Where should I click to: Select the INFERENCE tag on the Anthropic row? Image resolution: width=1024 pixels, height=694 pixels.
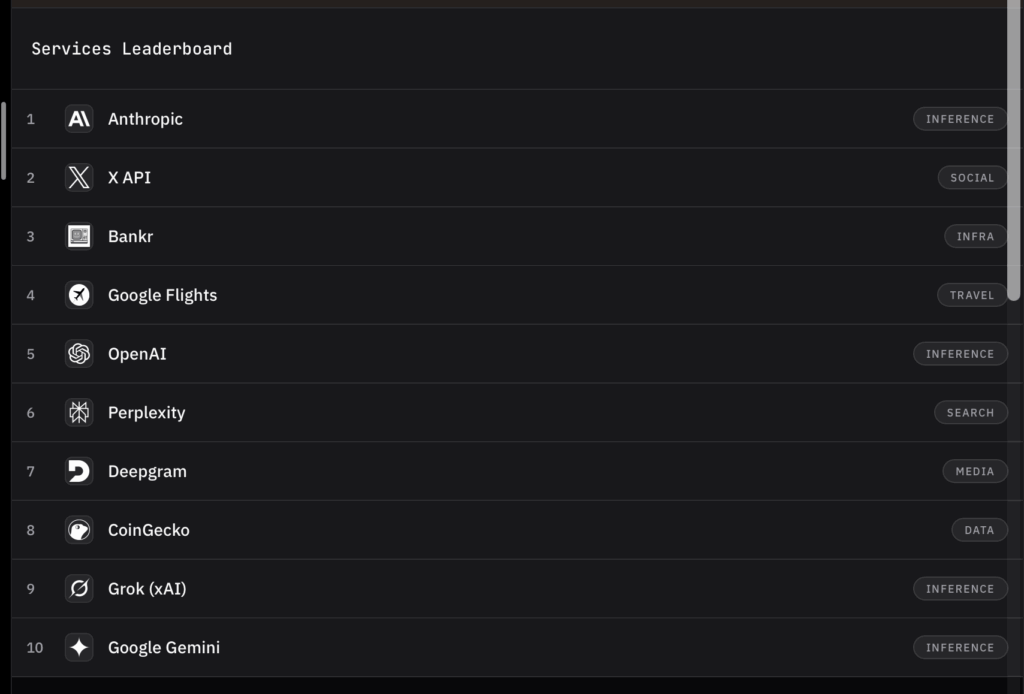pos(959,119)
